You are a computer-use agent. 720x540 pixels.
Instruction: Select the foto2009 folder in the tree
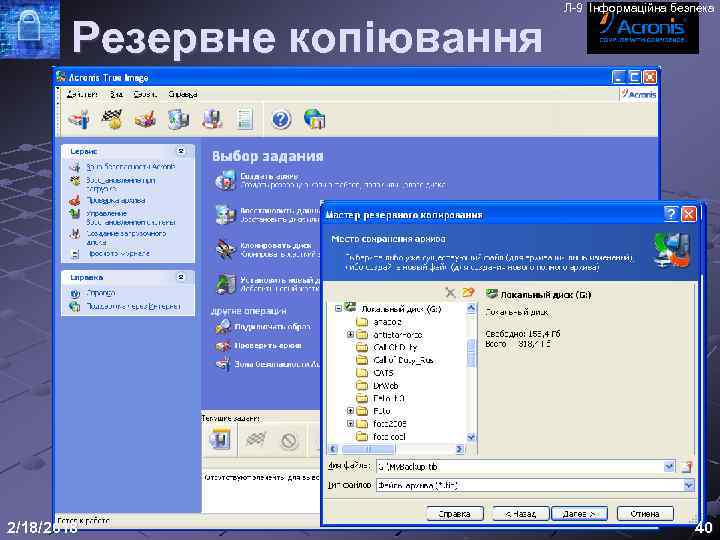tap(389, 423)
